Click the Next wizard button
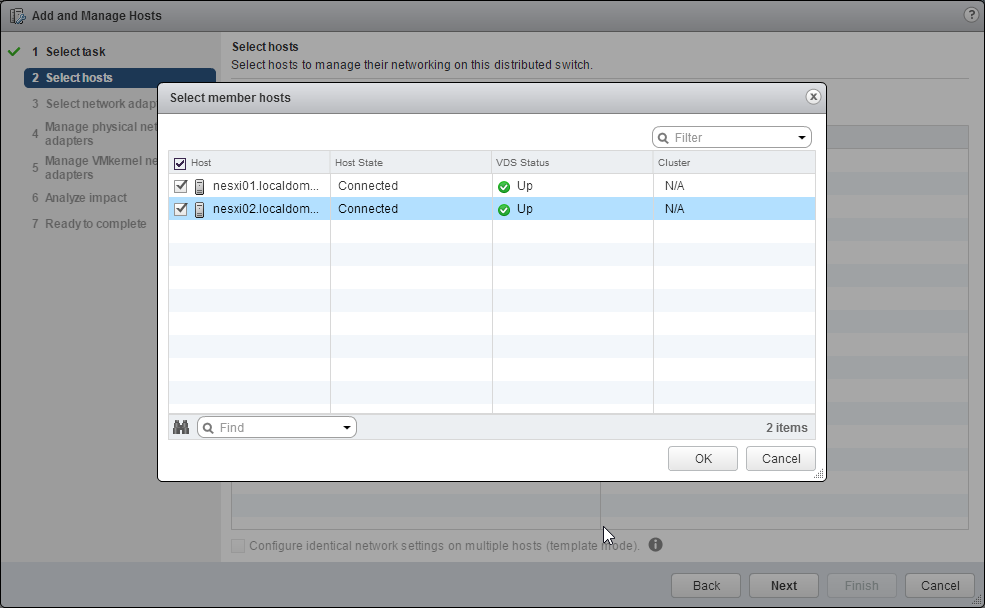Image resolution: width=985 pixels, height=608 pixels. [x=783, y=586]
